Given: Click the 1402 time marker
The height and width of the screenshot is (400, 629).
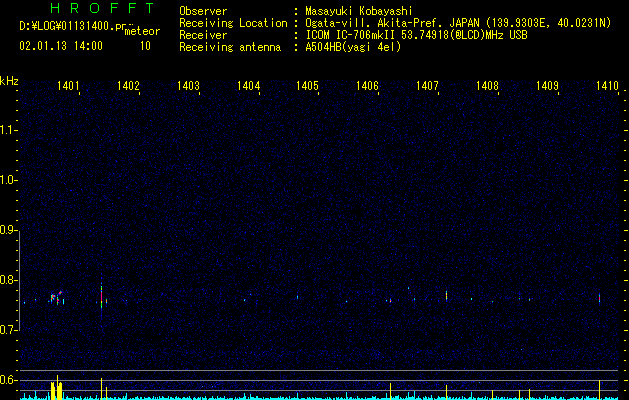Looking at the screenshot, I should pyautogui.click(x=128, y=85).
